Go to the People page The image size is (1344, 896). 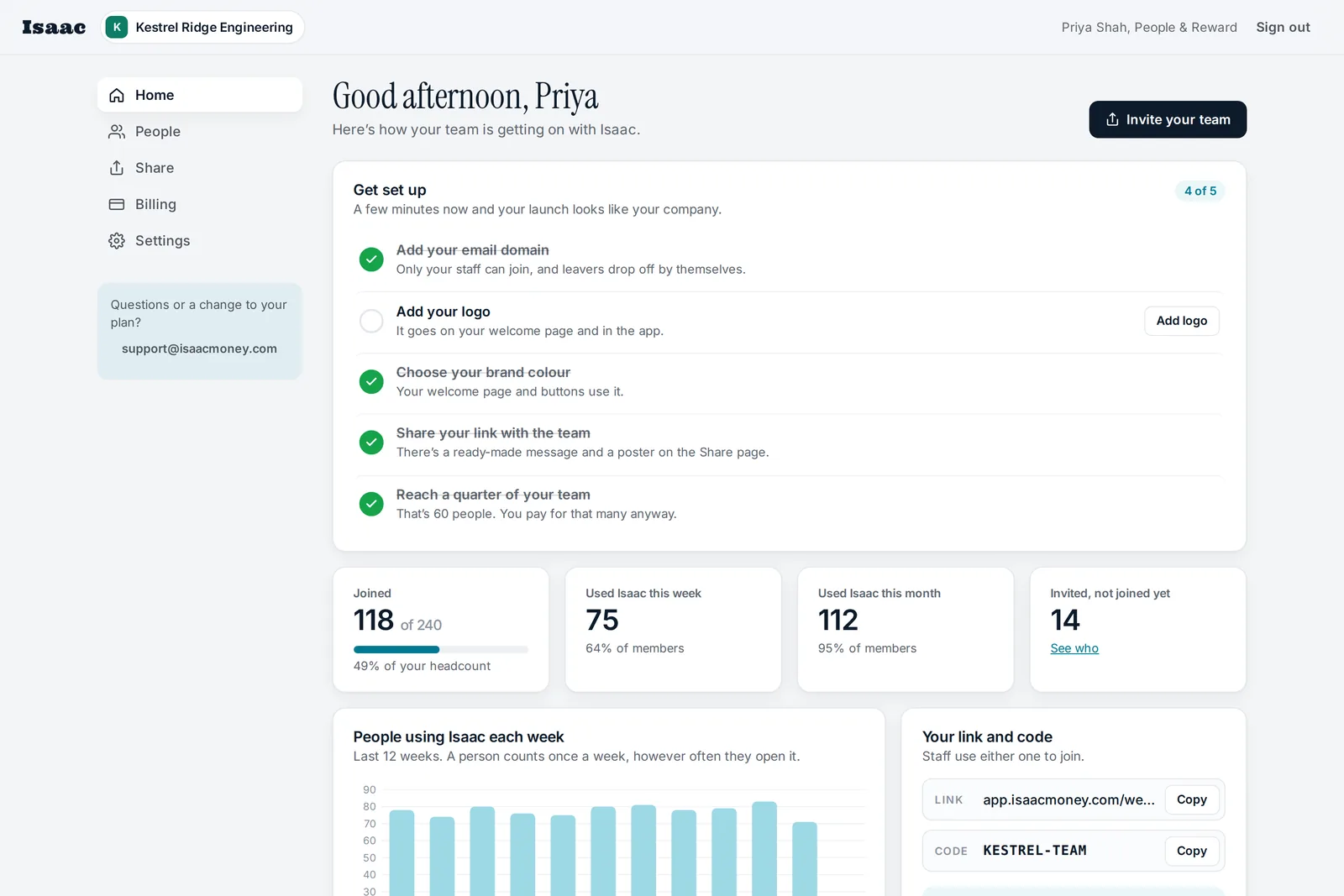tap(200, 132)
